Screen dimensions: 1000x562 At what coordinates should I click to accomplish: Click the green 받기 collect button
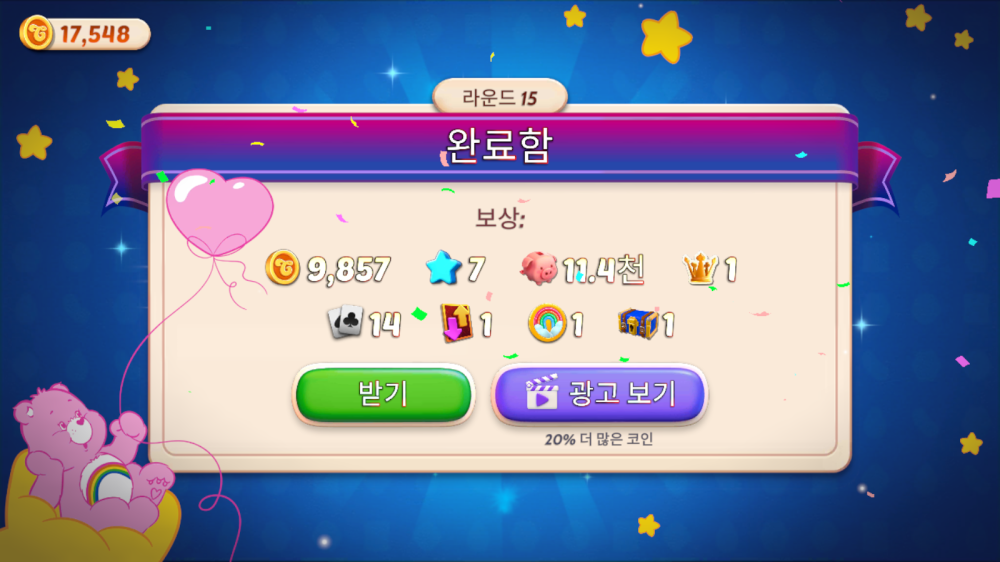click(x=383, y=394)
